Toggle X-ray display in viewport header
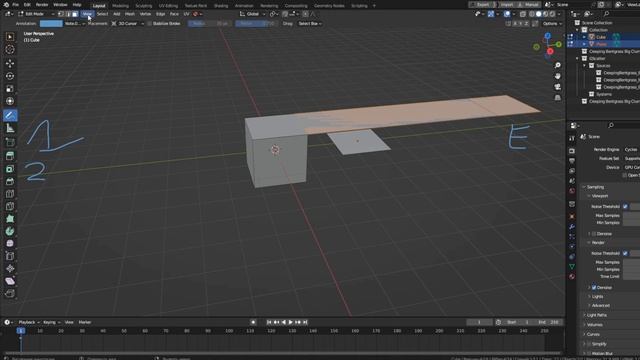 pyautogui.click(x=523, y=14)
